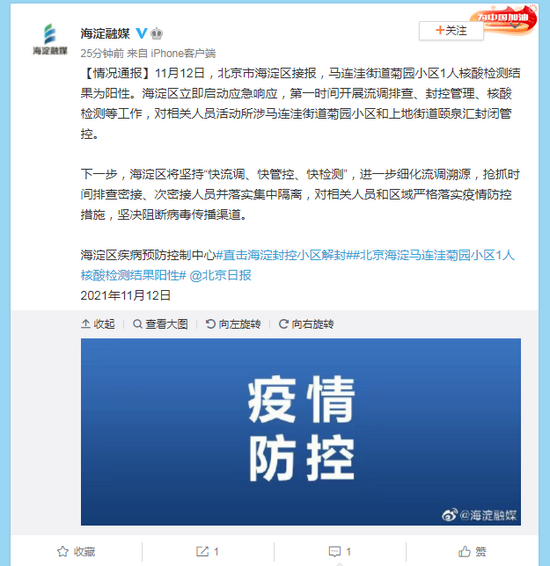
Task: Rotate image right with 向右旋转
Action: (306, 324)
